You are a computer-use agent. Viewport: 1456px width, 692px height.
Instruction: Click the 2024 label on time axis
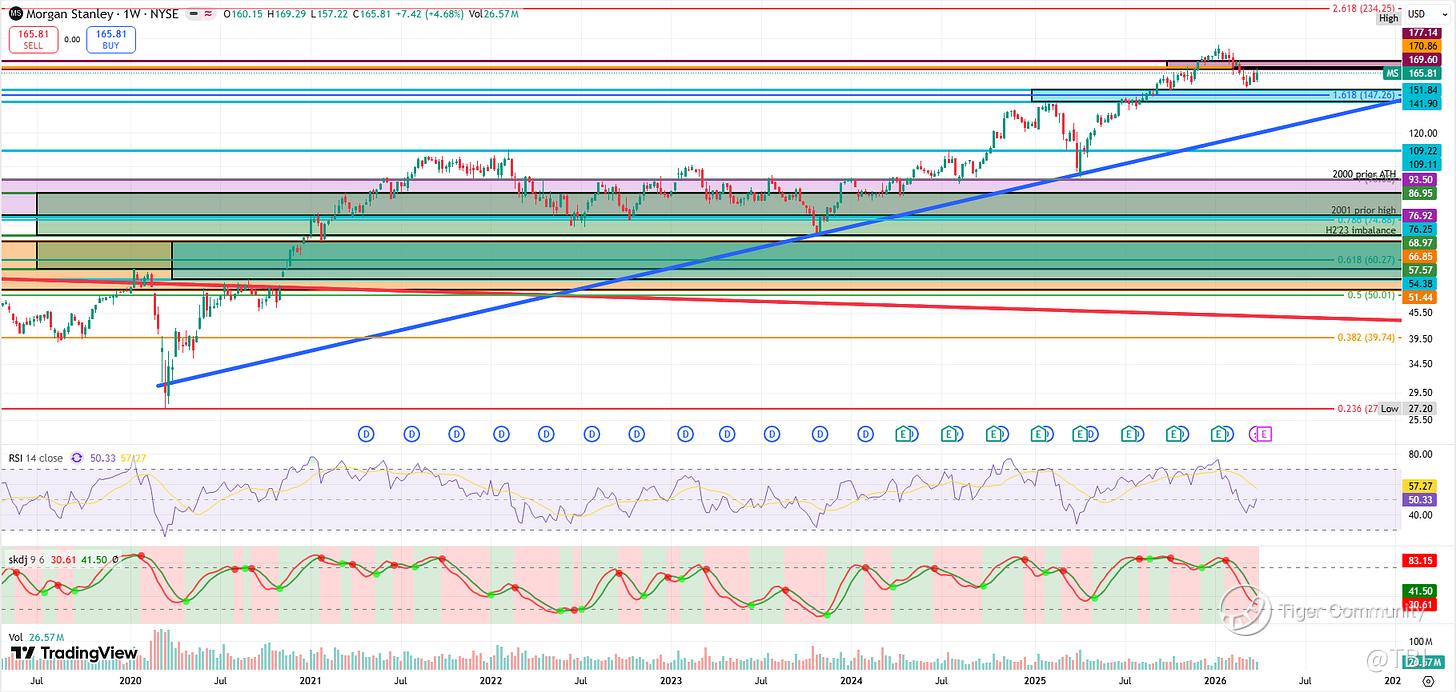click(851, 680)
